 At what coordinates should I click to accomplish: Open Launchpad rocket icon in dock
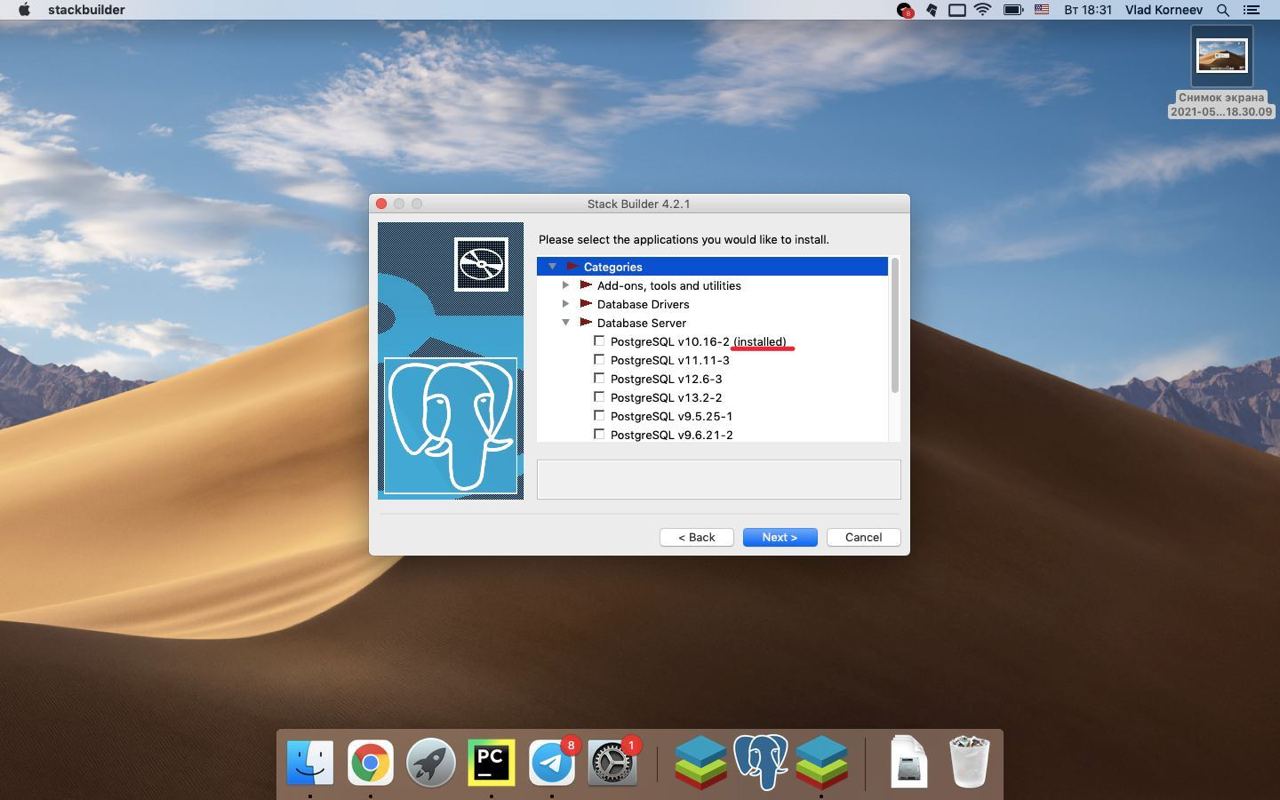(x=431, y=763)
